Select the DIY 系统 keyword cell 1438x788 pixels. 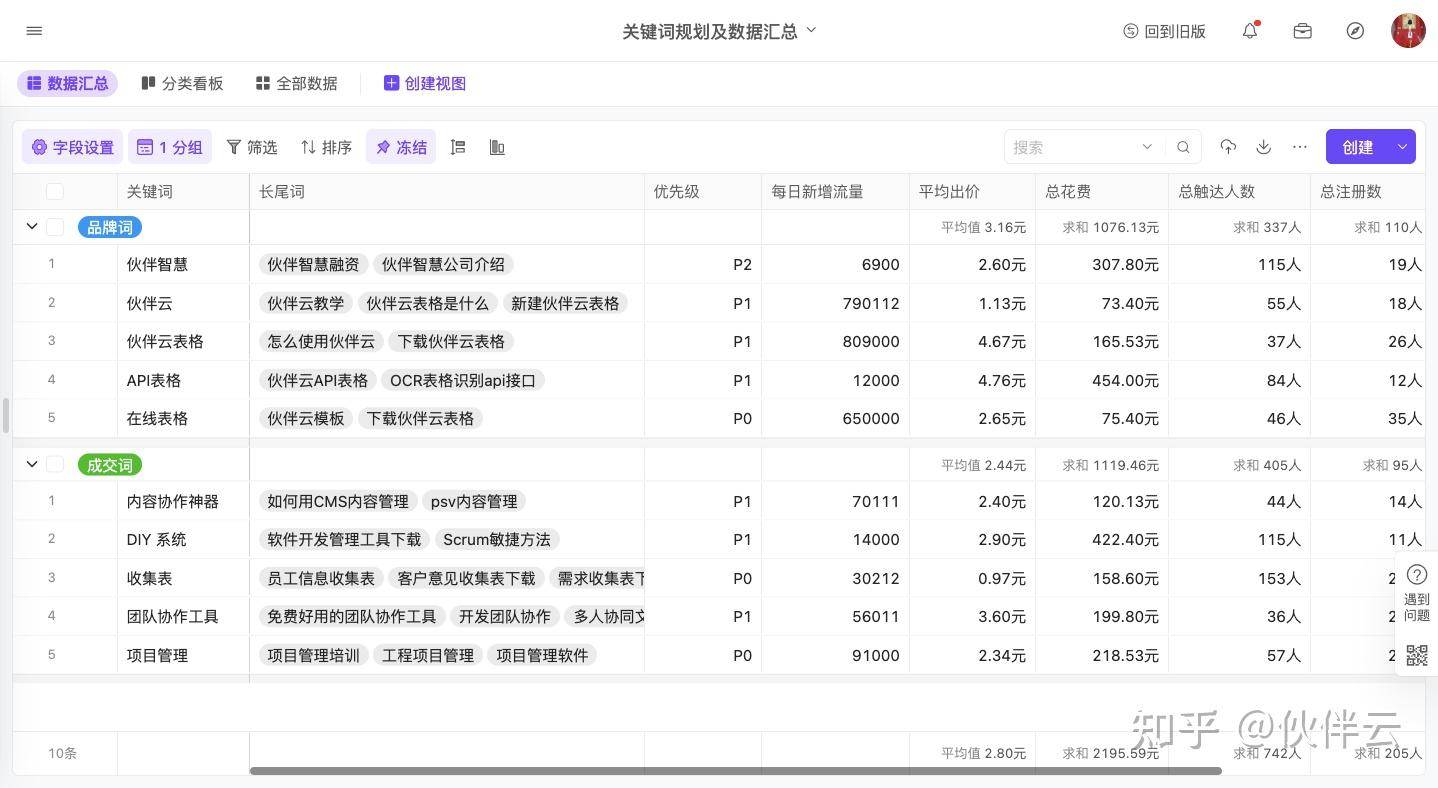click(x=183, y=539)
